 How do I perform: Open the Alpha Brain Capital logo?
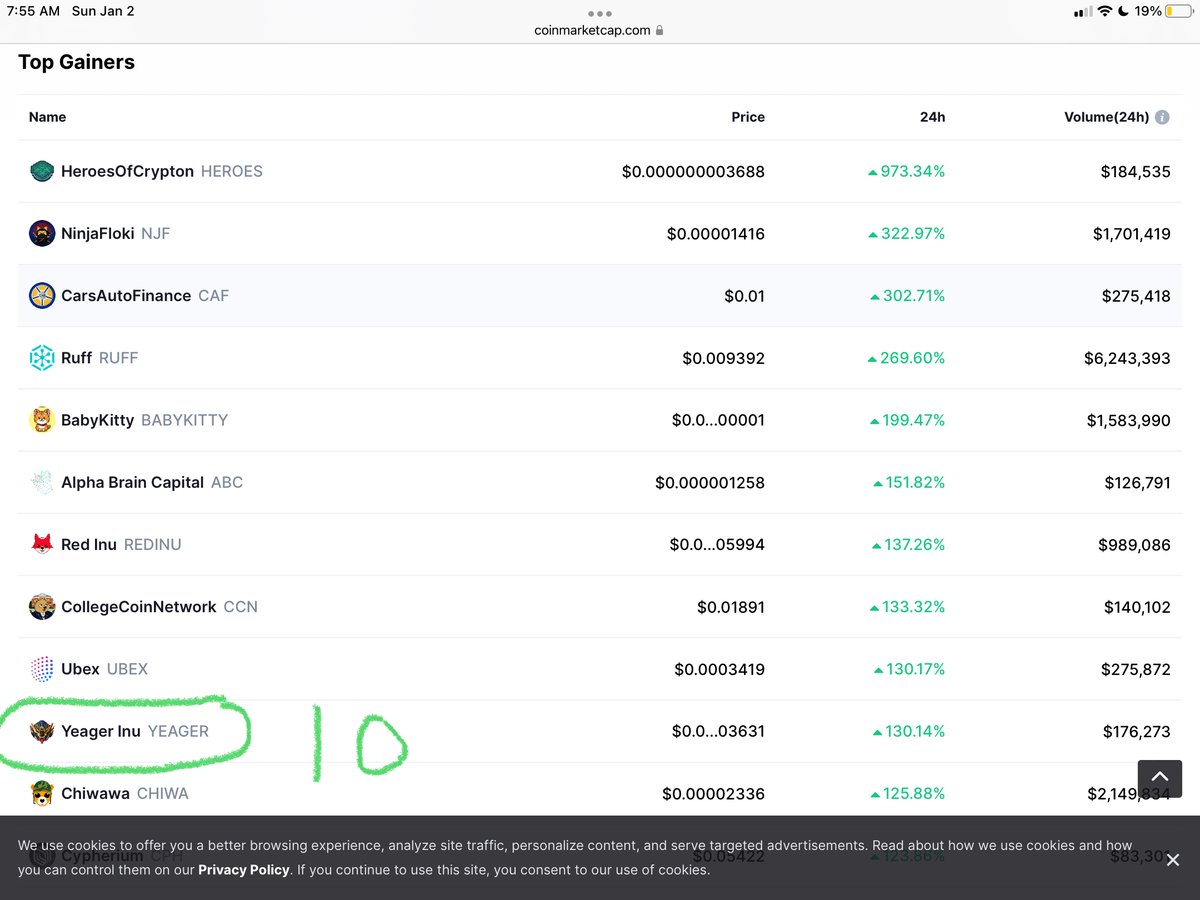42,482
